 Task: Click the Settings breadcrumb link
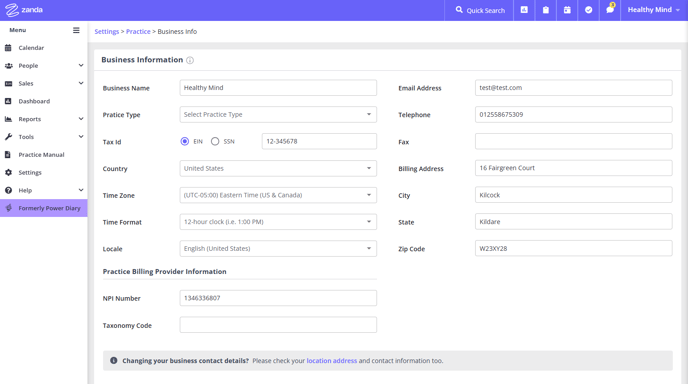pyautogui.click(x=107, y=32)
